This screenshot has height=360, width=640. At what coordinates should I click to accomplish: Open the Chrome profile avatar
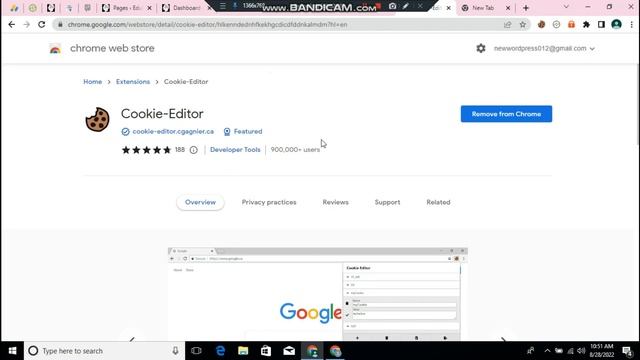[616, 24]
